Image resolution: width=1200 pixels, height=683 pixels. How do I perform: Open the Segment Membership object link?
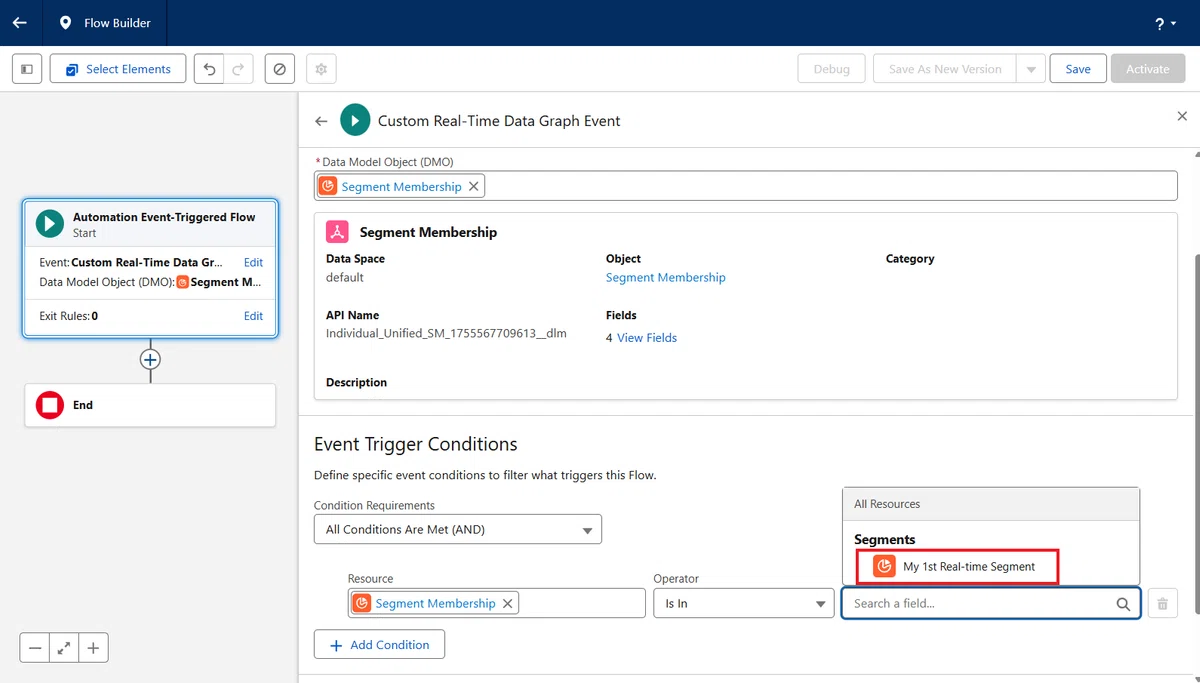(x=666, y=277)
